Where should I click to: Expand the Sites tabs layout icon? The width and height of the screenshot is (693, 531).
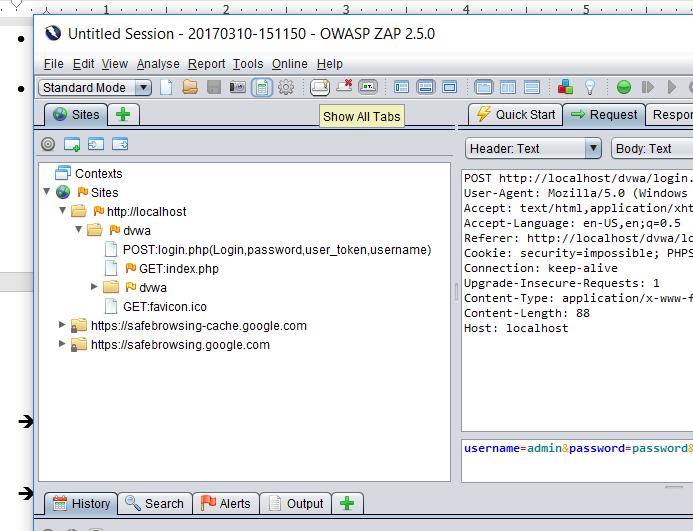coord(401,87)
